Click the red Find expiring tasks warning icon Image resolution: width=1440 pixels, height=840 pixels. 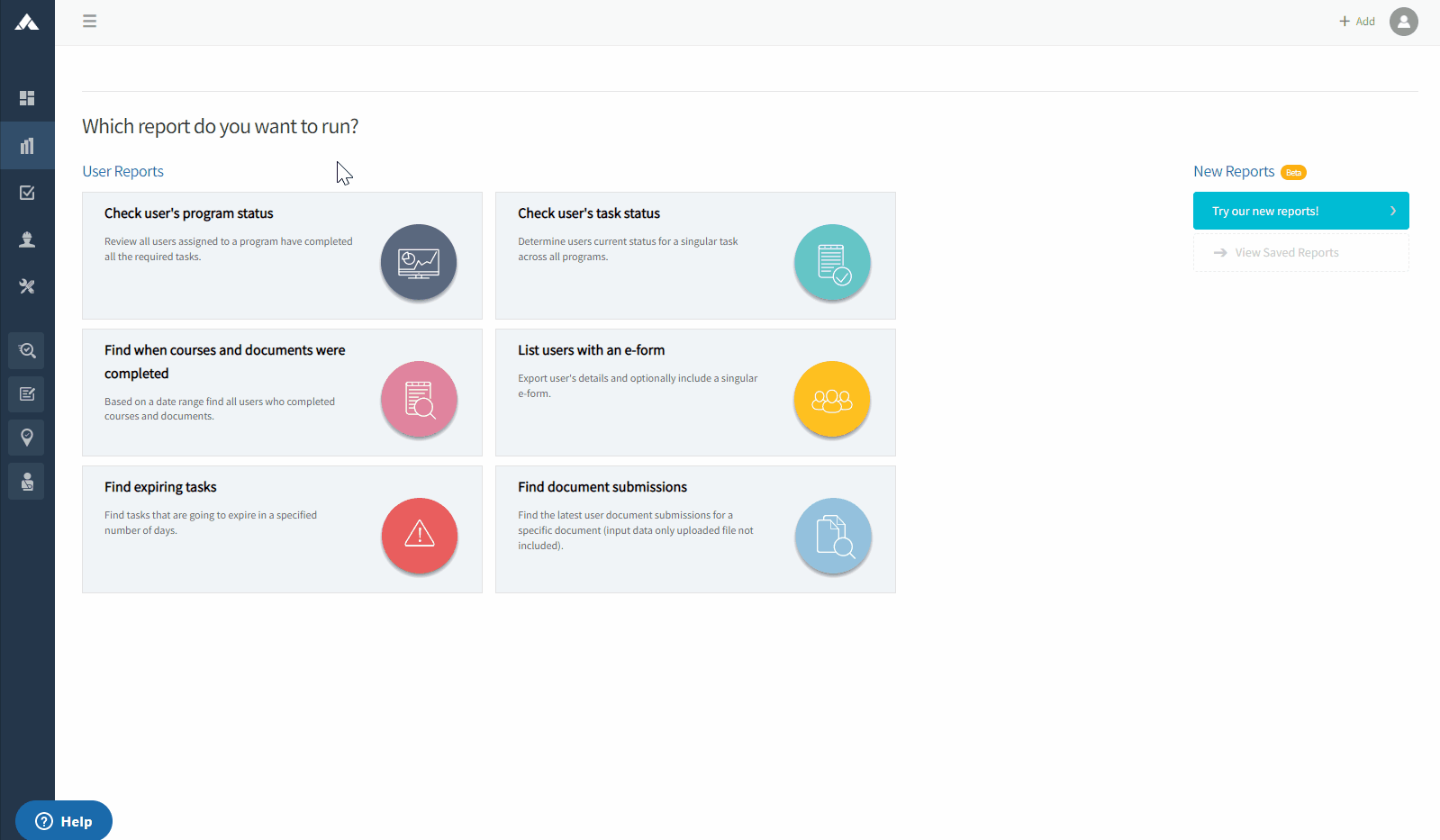pos(420,536)
